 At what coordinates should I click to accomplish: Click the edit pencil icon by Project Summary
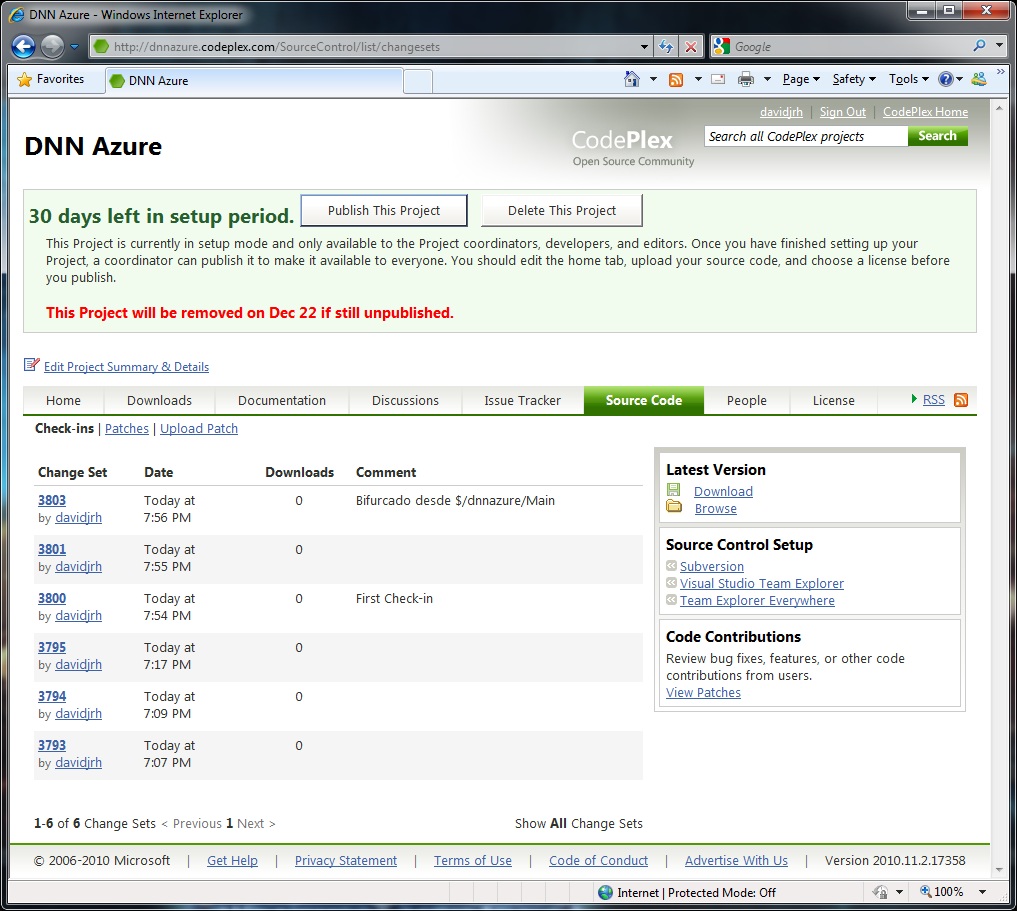click(31, 364)
